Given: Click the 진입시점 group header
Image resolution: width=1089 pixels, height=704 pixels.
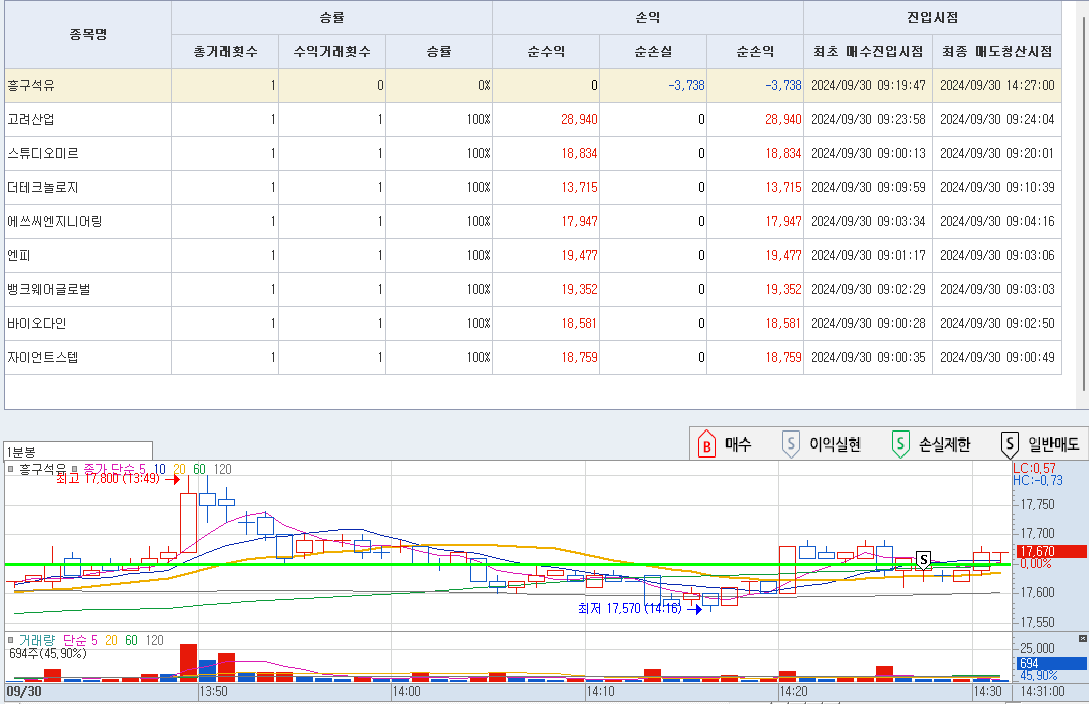Looking at the screenshot, I should pyautogui.click(x=932, y=17).
